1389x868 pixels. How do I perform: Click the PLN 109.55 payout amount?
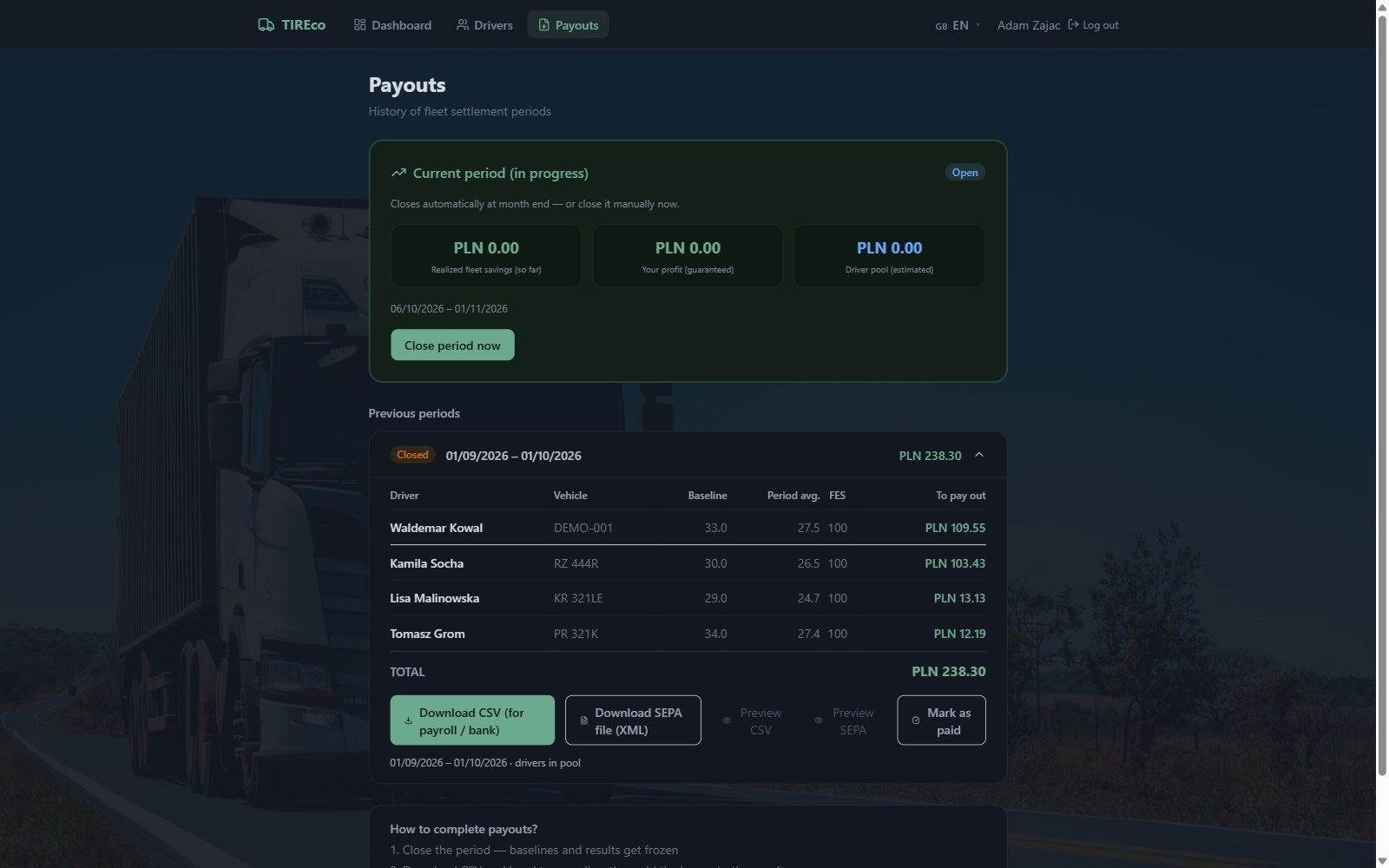955,528
